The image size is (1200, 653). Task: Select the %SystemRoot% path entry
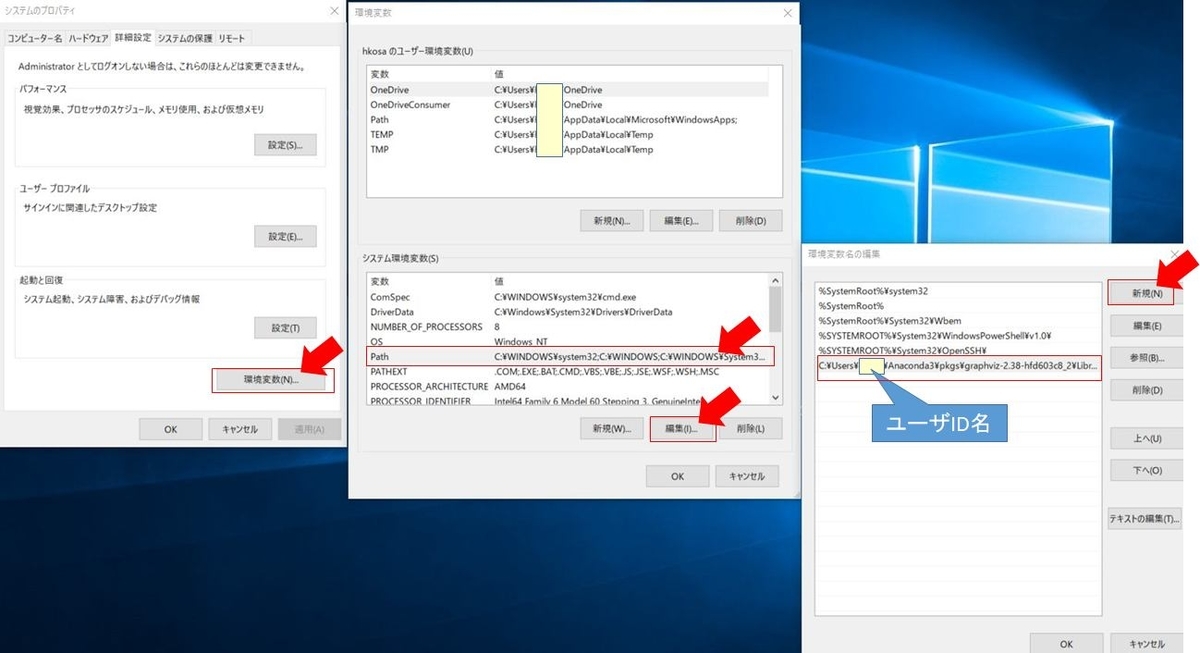959,306
